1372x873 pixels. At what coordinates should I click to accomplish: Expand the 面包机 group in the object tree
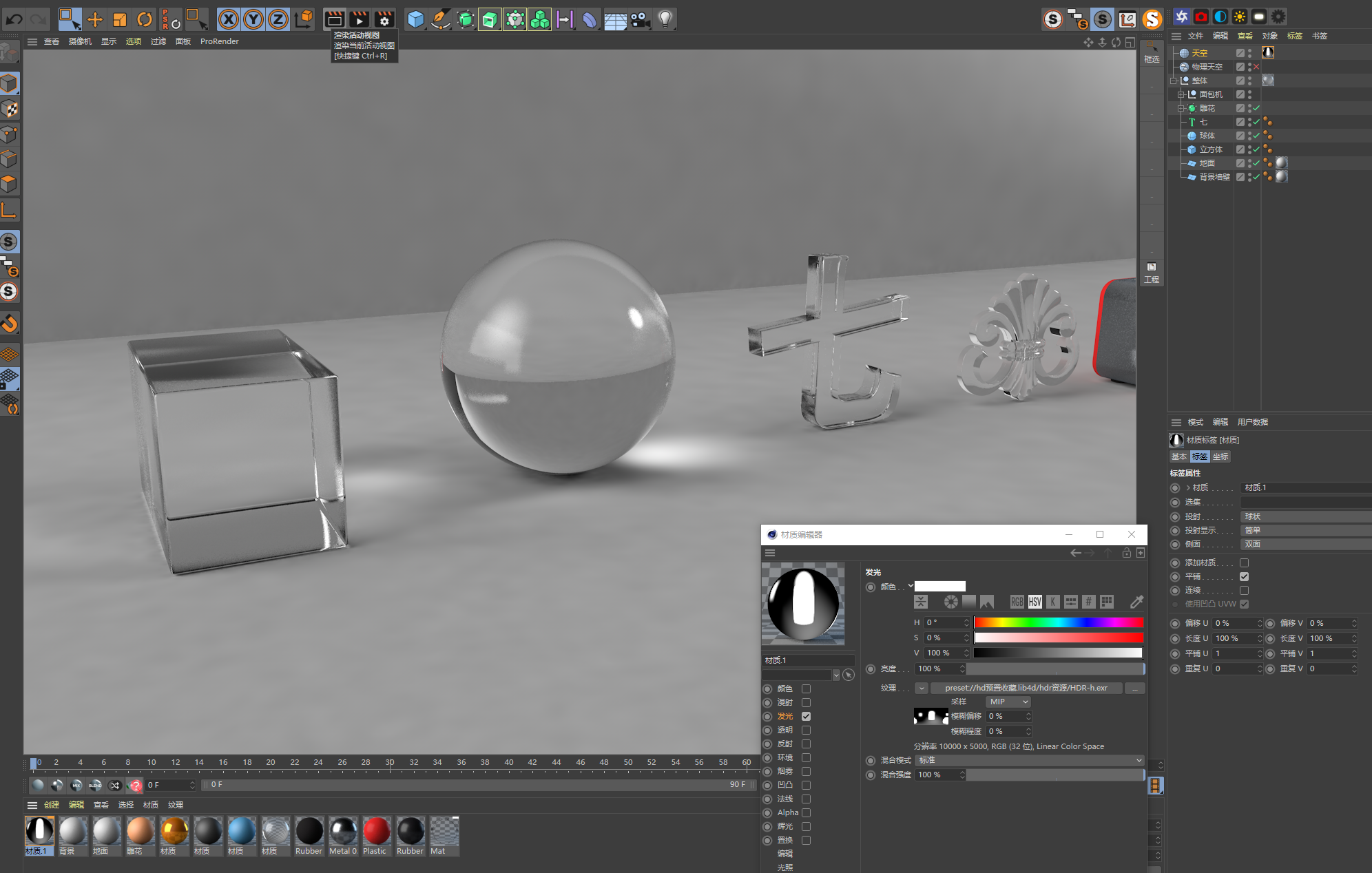pos(1181,94)
